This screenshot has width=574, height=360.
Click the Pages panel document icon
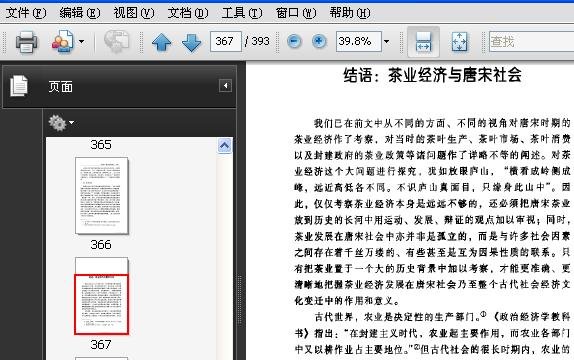point(19,86)
